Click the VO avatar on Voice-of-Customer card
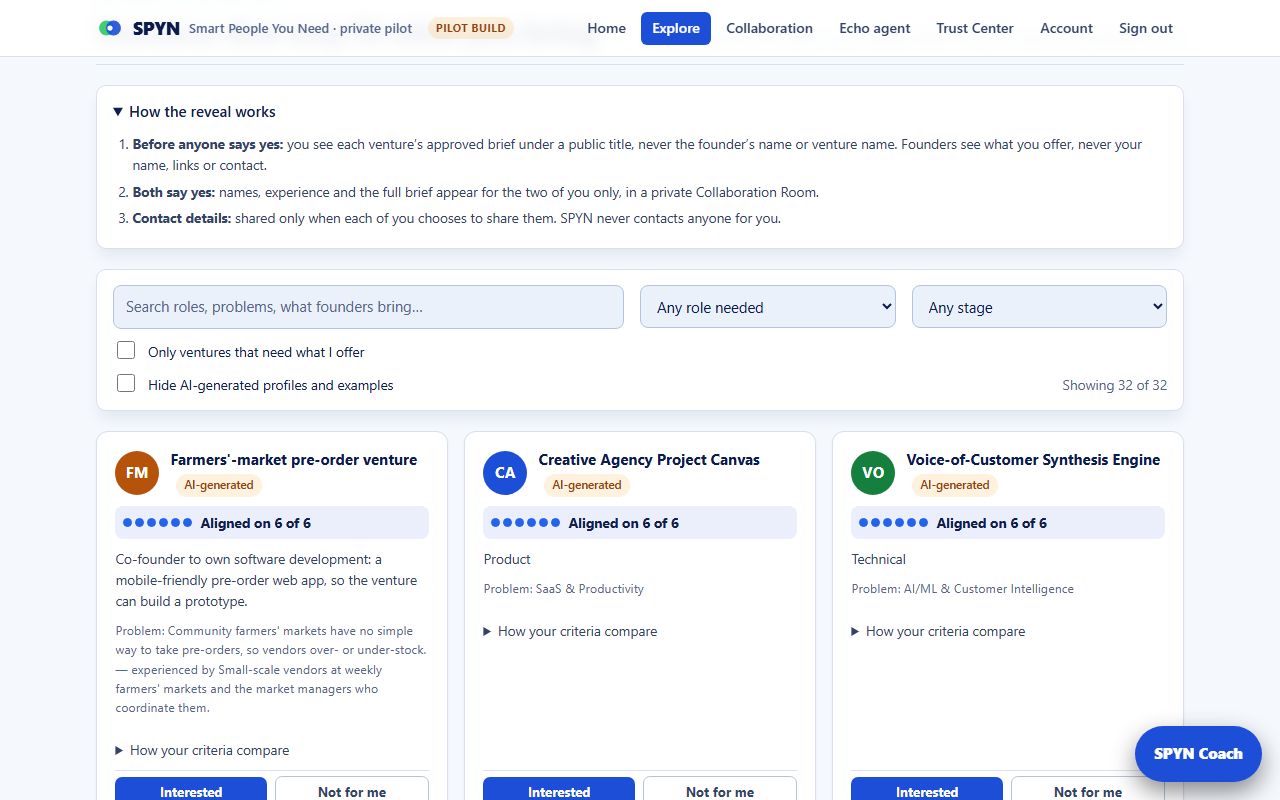The height and width of the screenshot is (800, 1280). pos(873,473)
